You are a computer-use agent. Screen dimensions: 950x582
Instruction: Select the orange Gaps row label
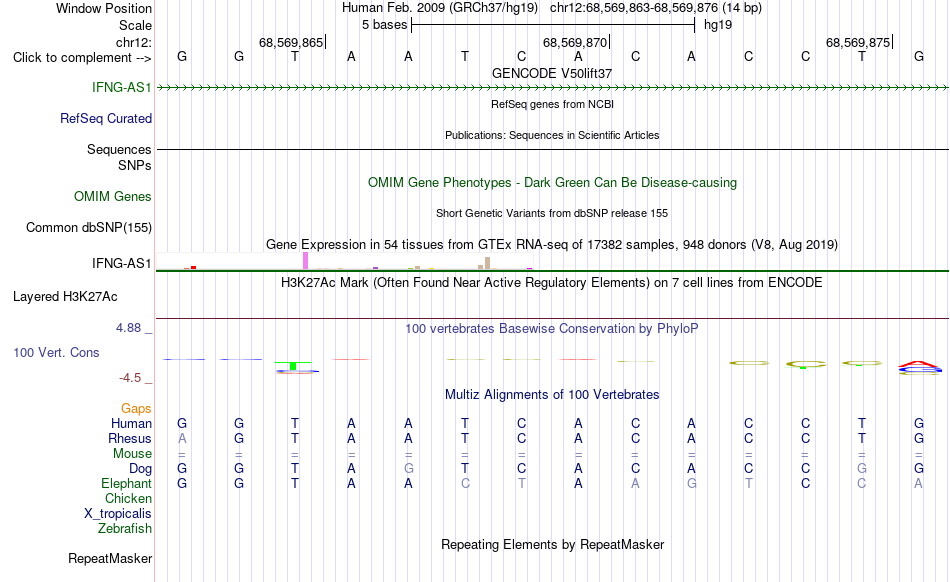(136, 408)
